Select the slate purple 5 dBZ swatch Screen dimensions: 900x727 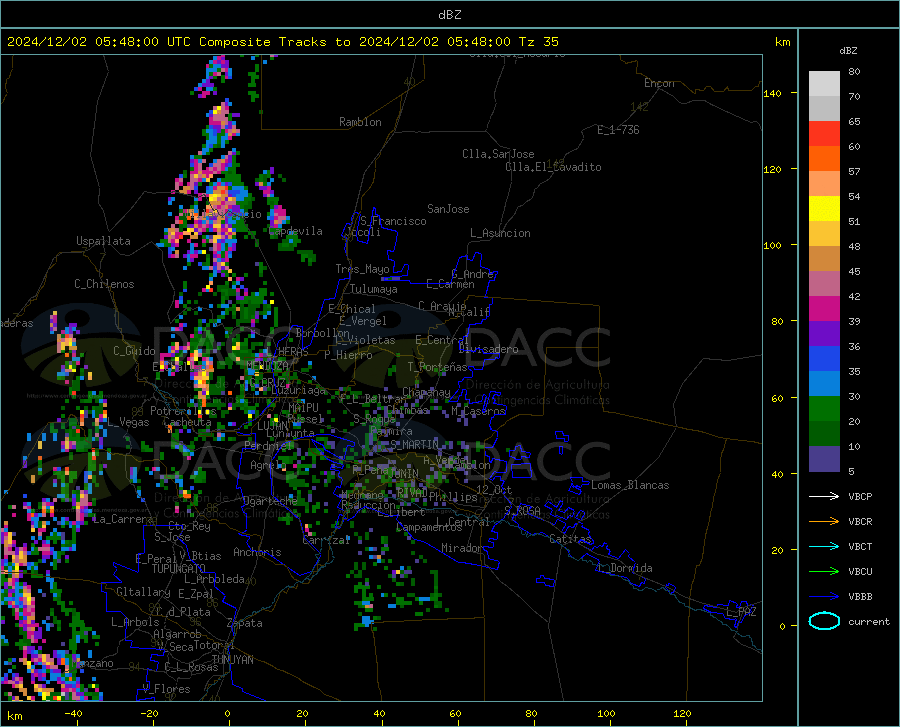click(x=824, y=459)
